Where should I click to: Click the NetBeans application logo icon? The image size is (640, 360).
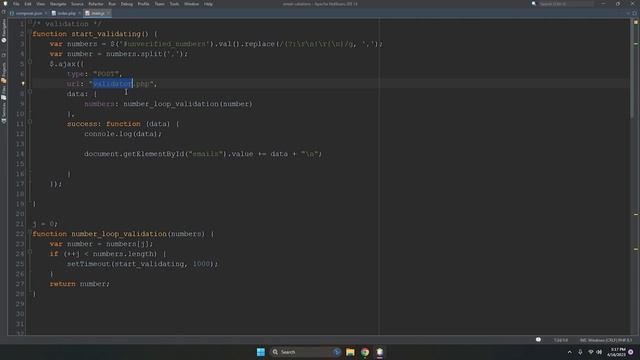click(x=5, y=4)
